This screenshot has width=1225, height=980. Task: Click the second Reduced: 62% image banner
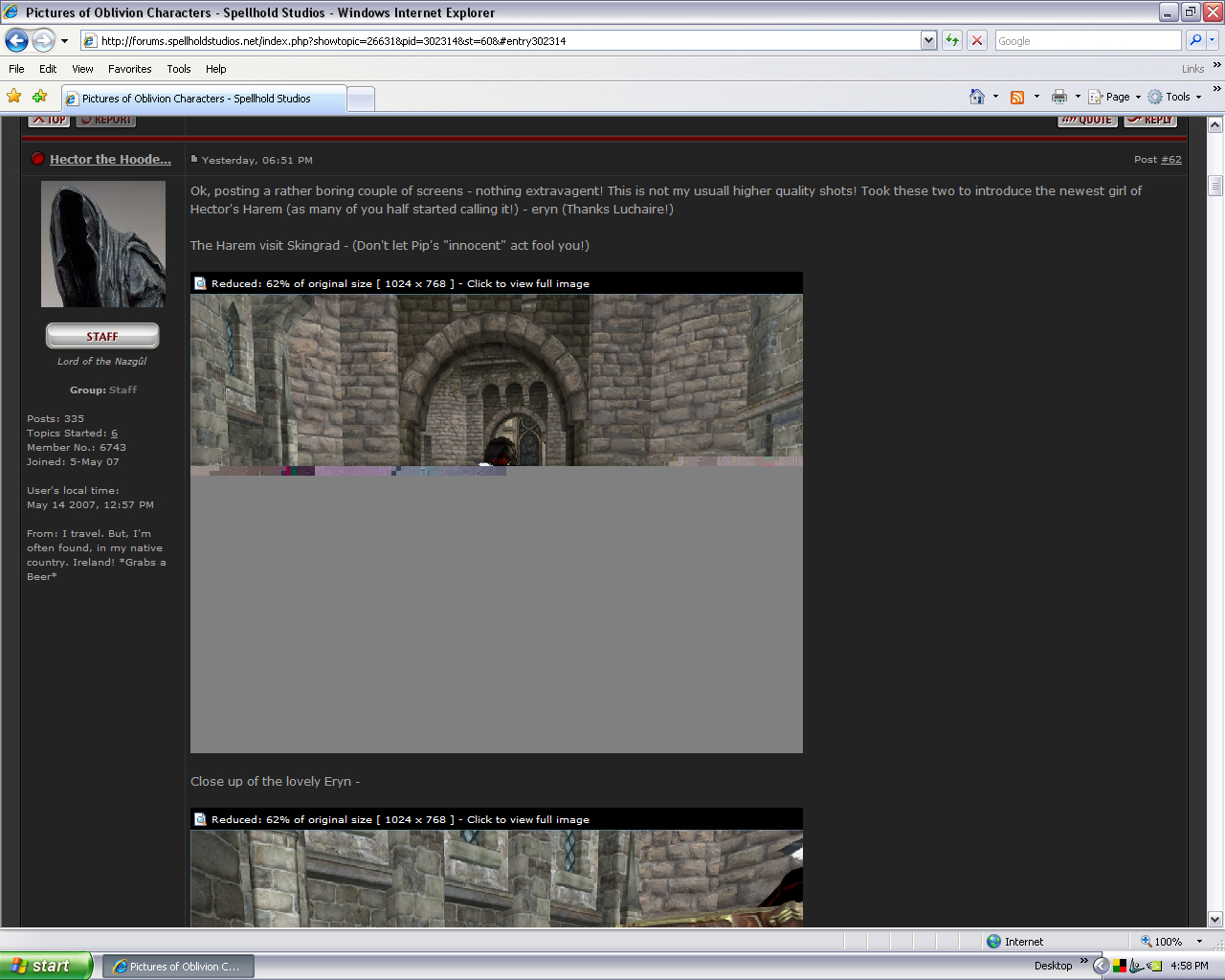tap(497, 819)
